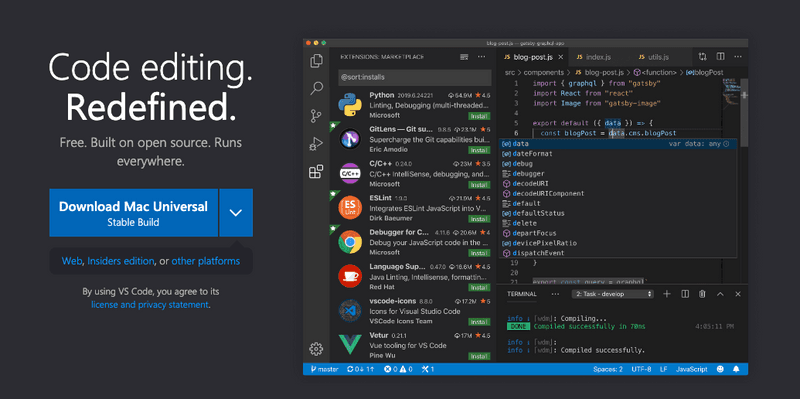Screen dimensions: 800x399
Task: Close the blog-post.js tab
Action: coord(561,57)
